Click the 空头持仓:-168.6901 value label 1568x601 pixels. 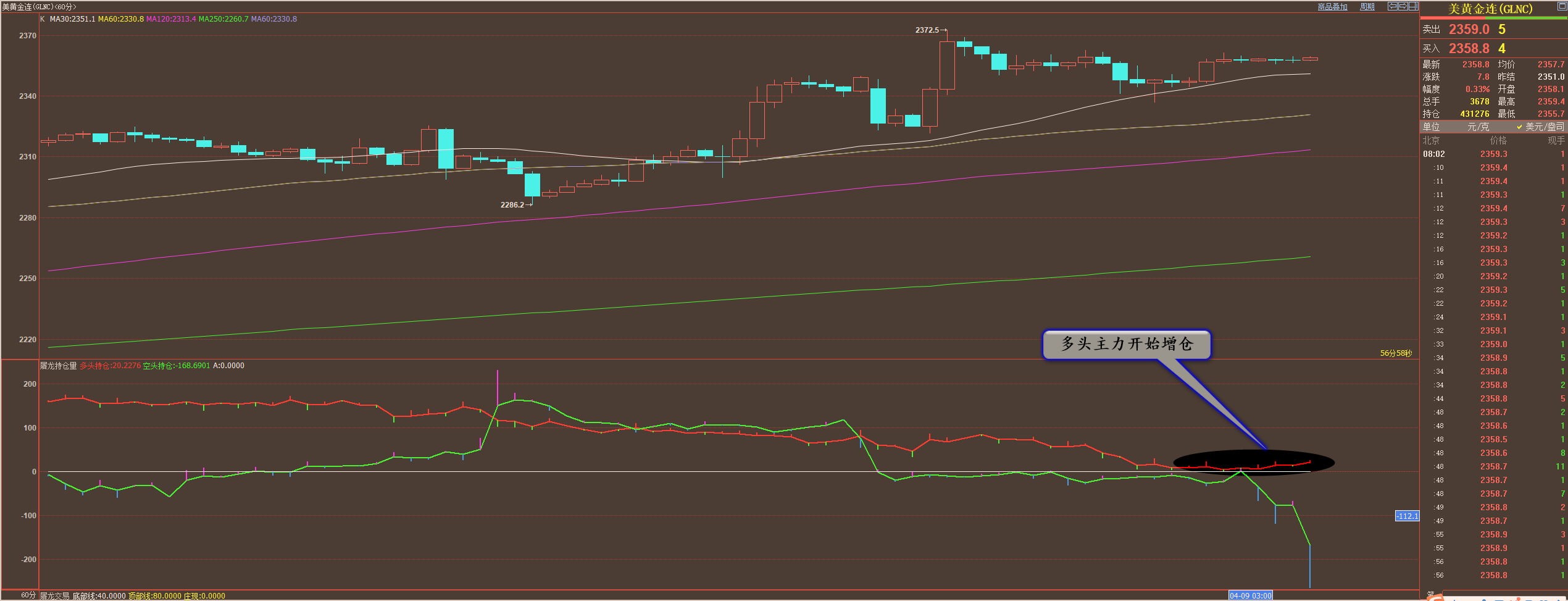(x=177, y=366)
